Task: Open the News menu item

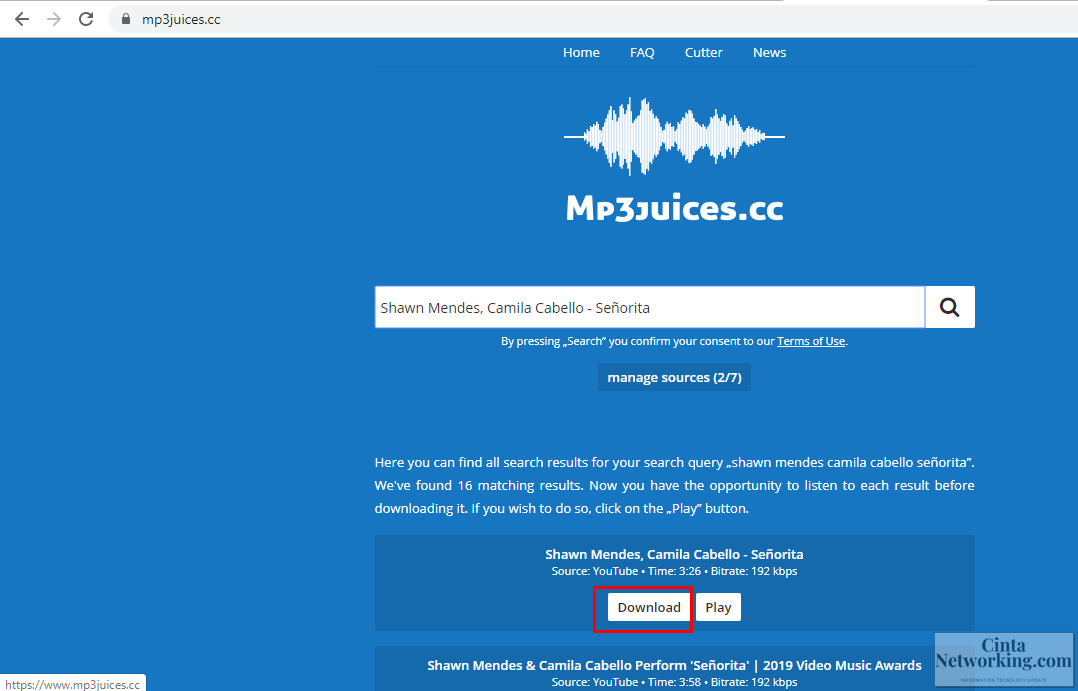Action: tap(769, 53)
